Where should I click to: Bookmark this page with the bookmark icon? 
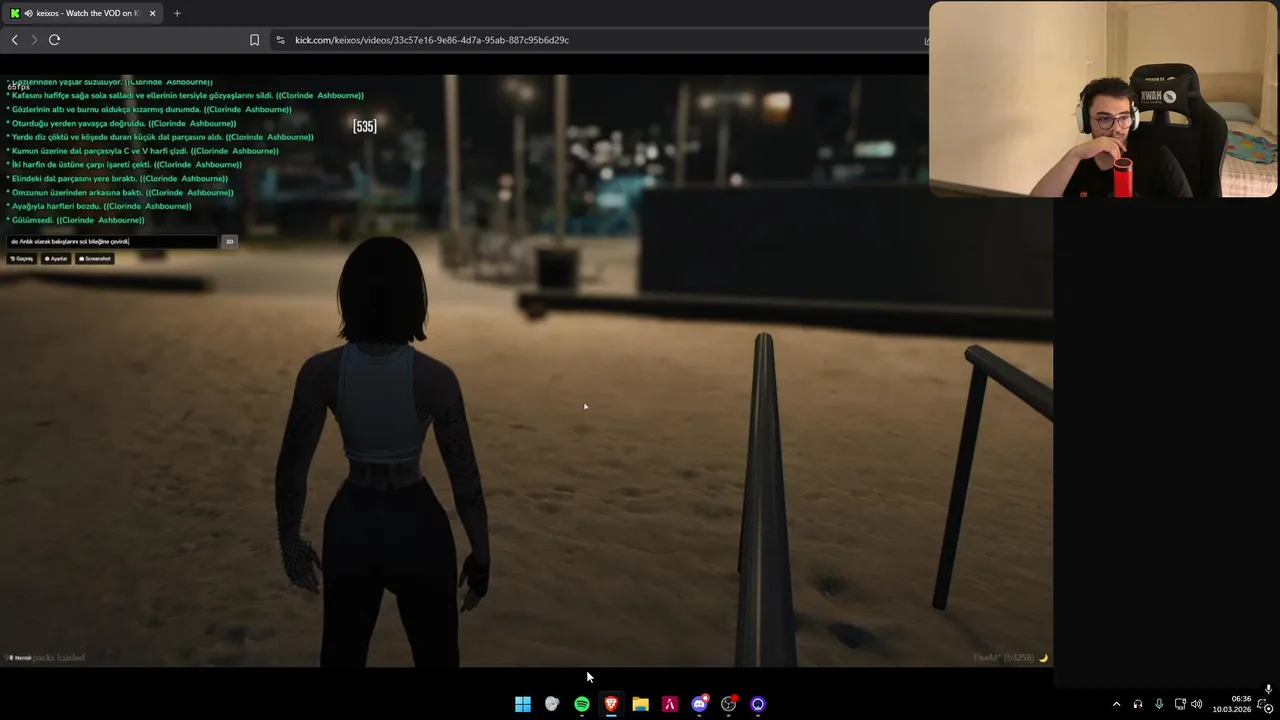coord(254,40)
